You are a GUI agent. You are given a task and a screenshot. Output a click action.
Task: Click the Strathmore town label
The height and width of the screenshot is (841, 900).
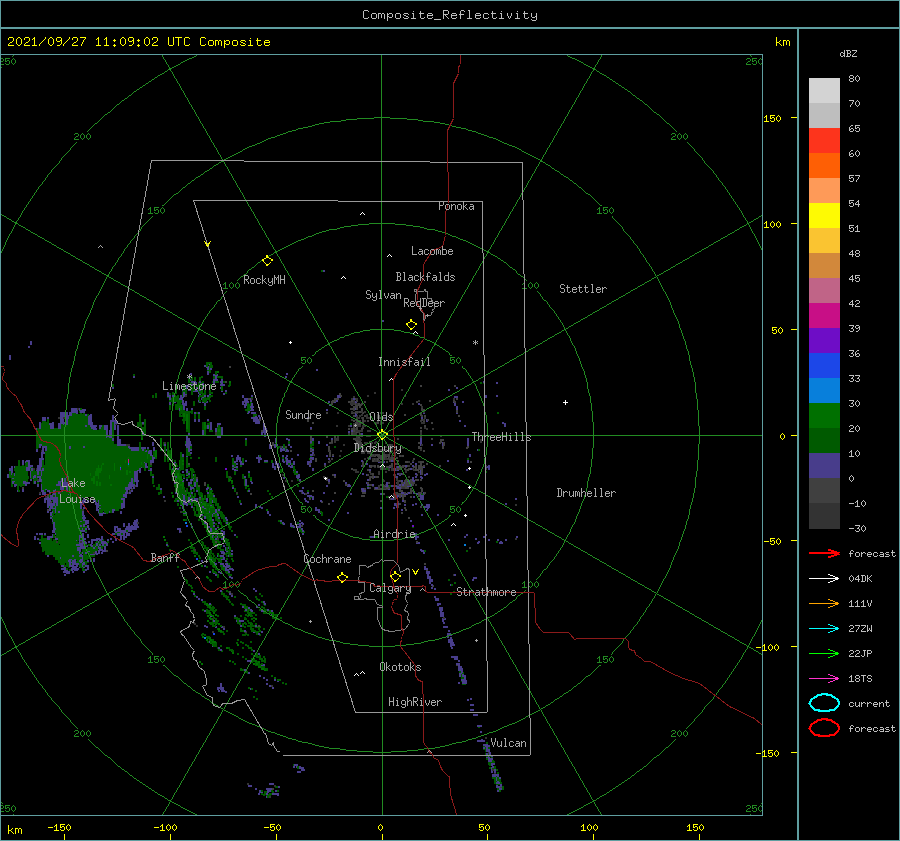point(486,592)
